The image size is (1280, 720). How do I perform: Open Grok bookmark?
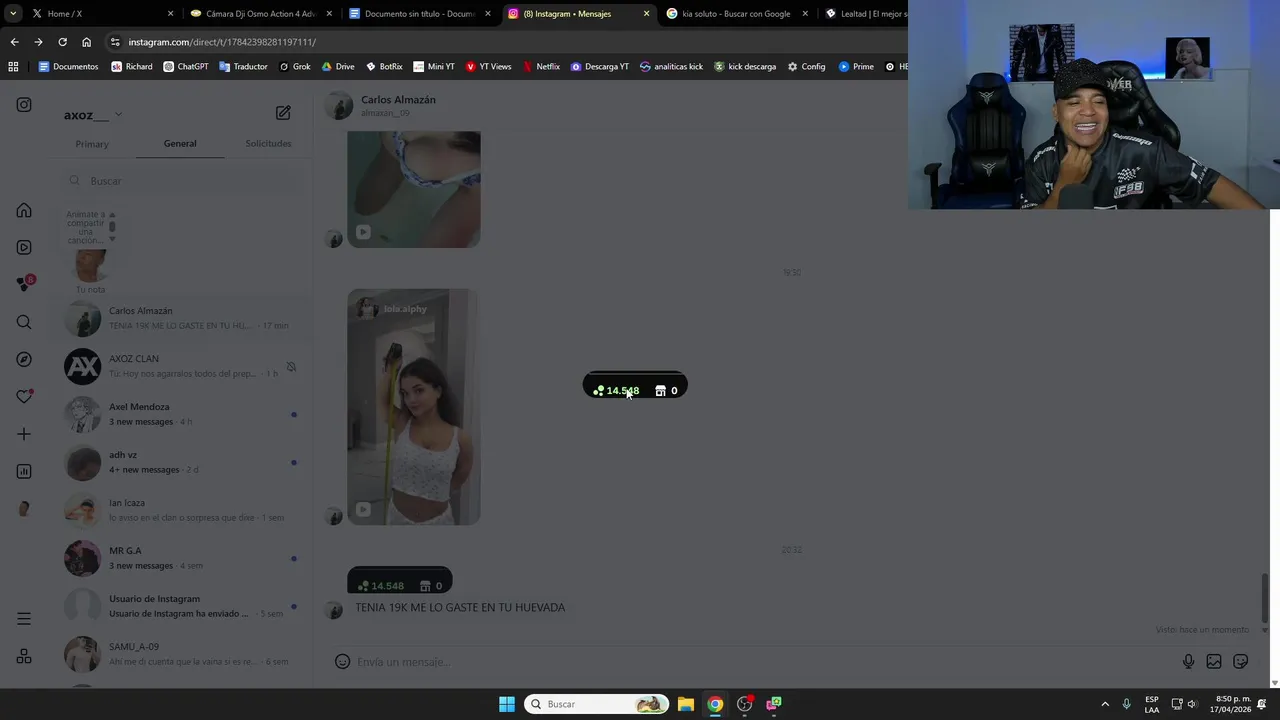(294, 67)
